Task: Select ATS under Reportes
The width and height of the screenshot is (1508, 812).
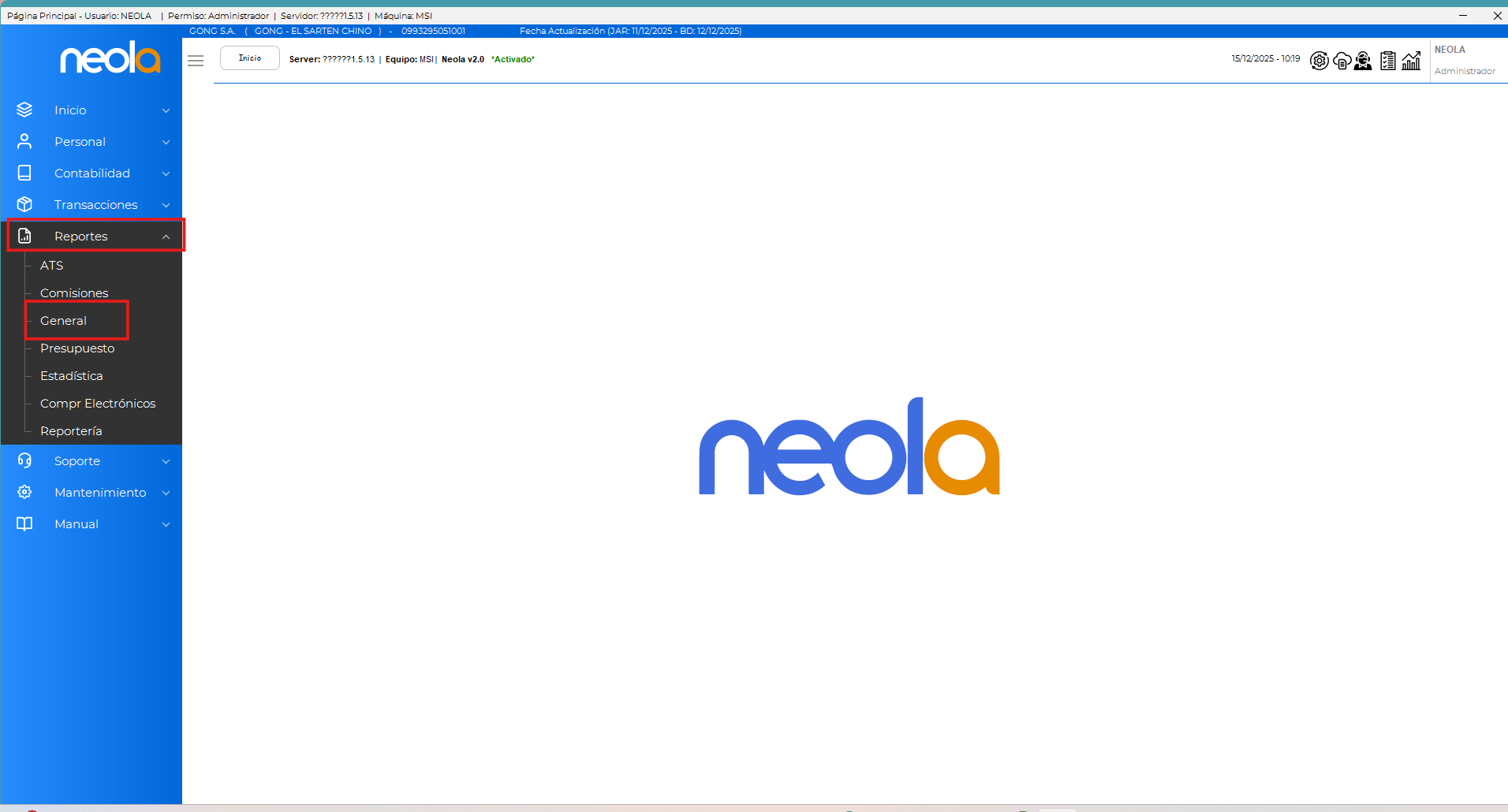Action: (52, 266)
